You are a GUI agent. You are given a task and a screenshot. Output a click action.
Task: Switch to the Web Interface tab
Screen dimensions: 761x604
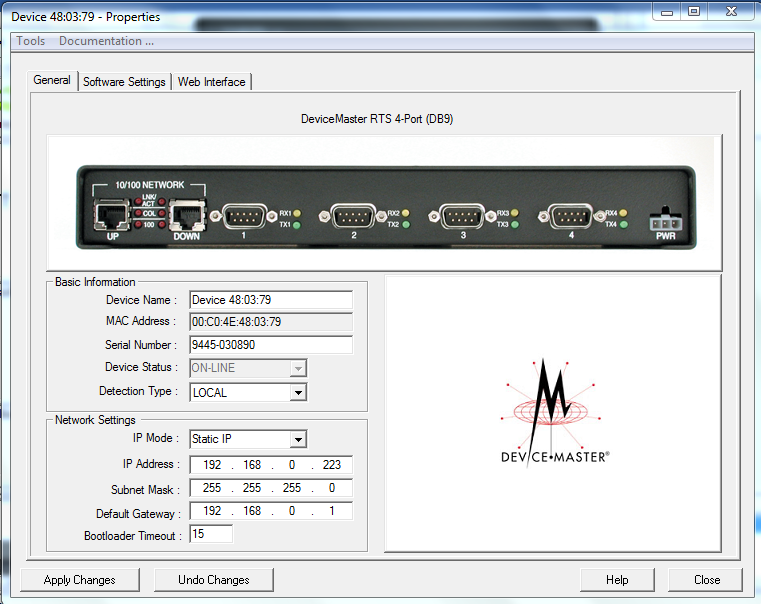(211, 82)
